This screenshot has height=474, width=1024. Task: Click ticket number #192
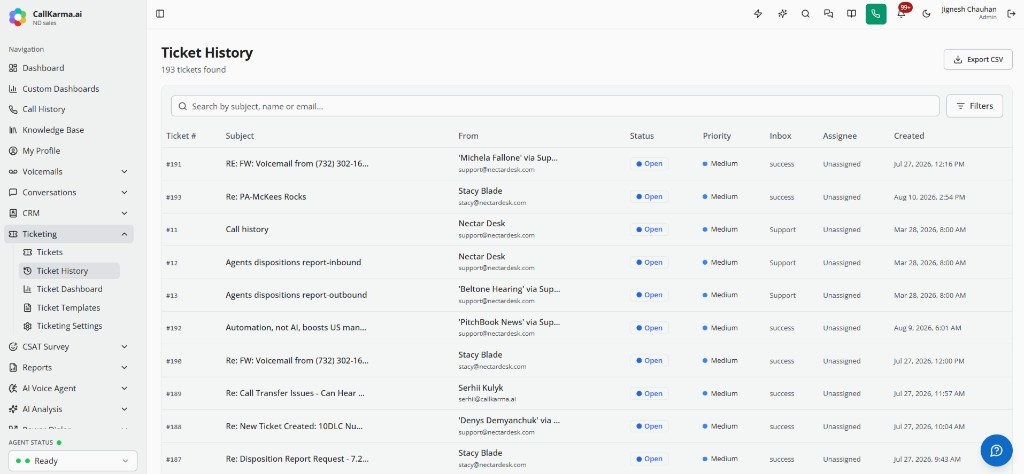pos(174,328)
